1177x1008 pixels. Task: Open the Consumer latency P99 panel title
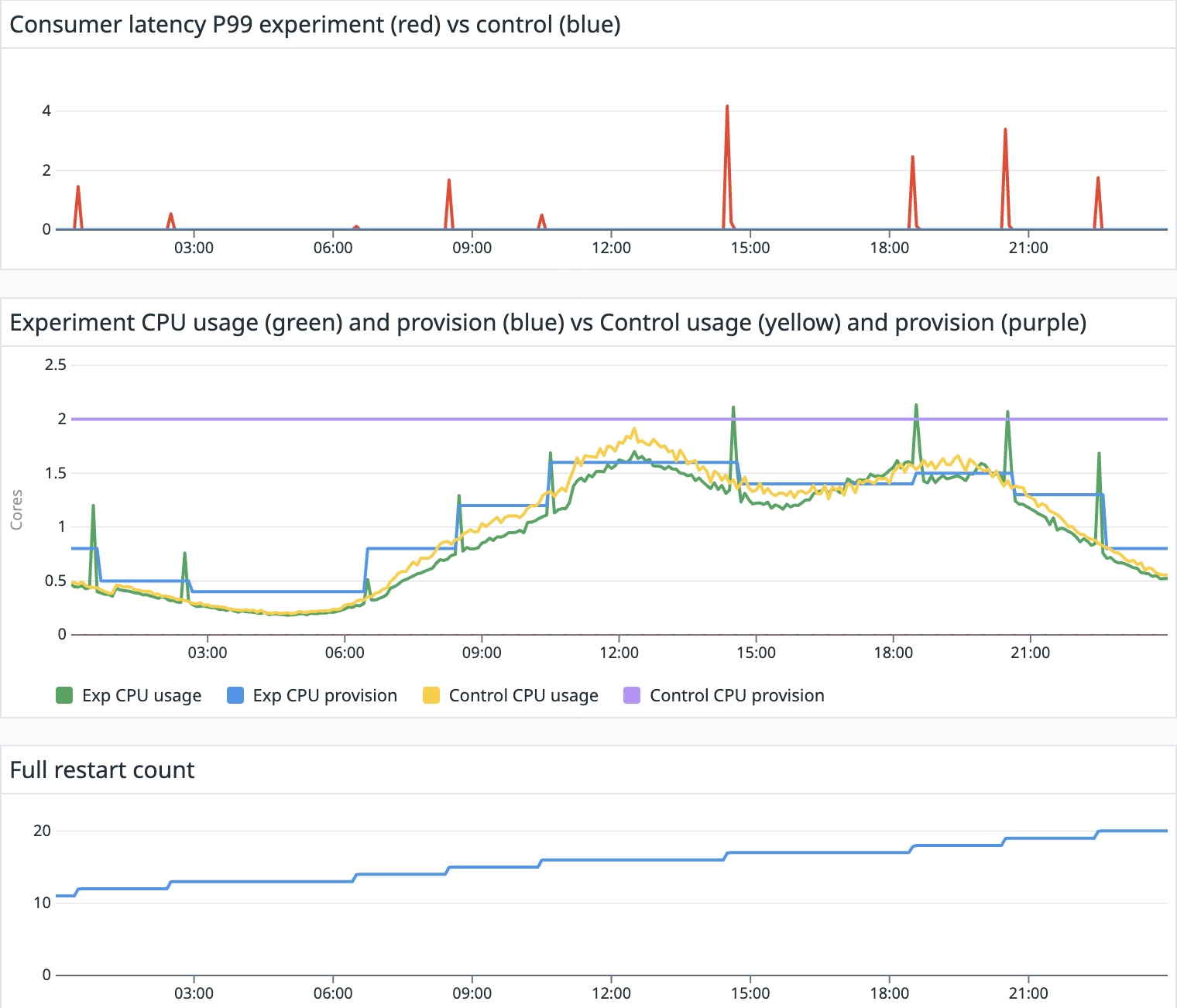[314, 25]
